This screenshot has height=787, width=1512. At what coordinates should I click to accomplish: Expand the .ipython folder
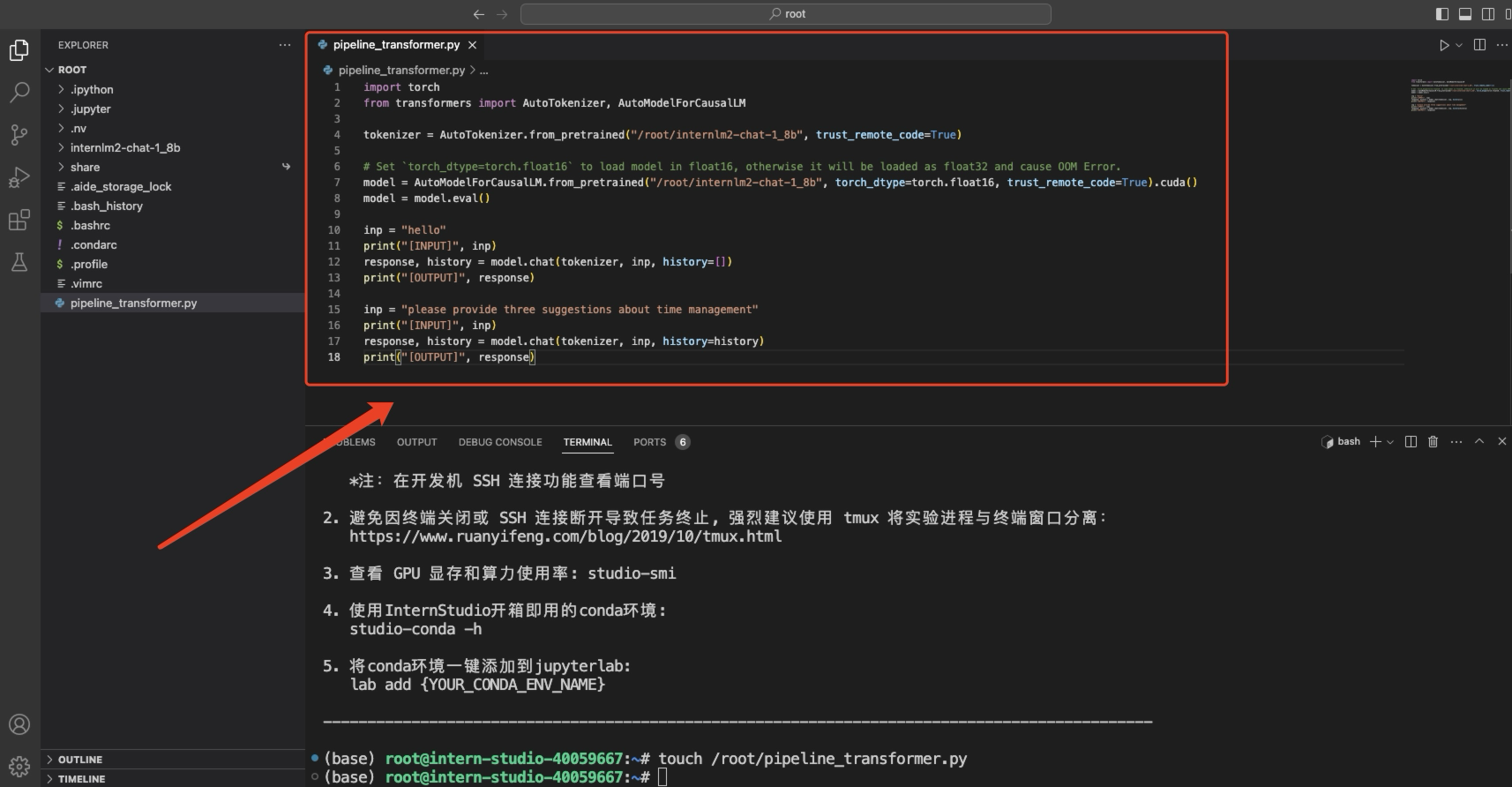point(173,89)
